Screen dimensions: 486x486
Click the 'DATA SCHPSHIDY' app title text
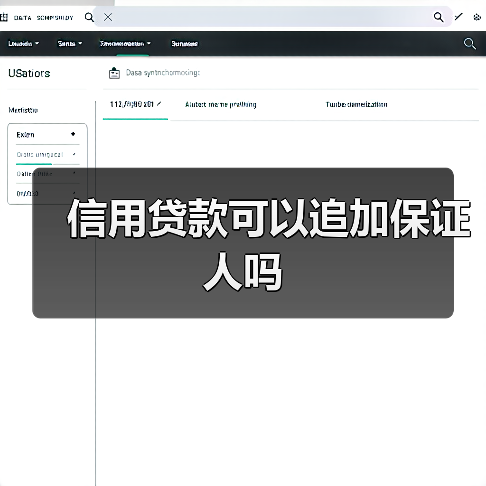pyautogui.click(x=43, y=18)
